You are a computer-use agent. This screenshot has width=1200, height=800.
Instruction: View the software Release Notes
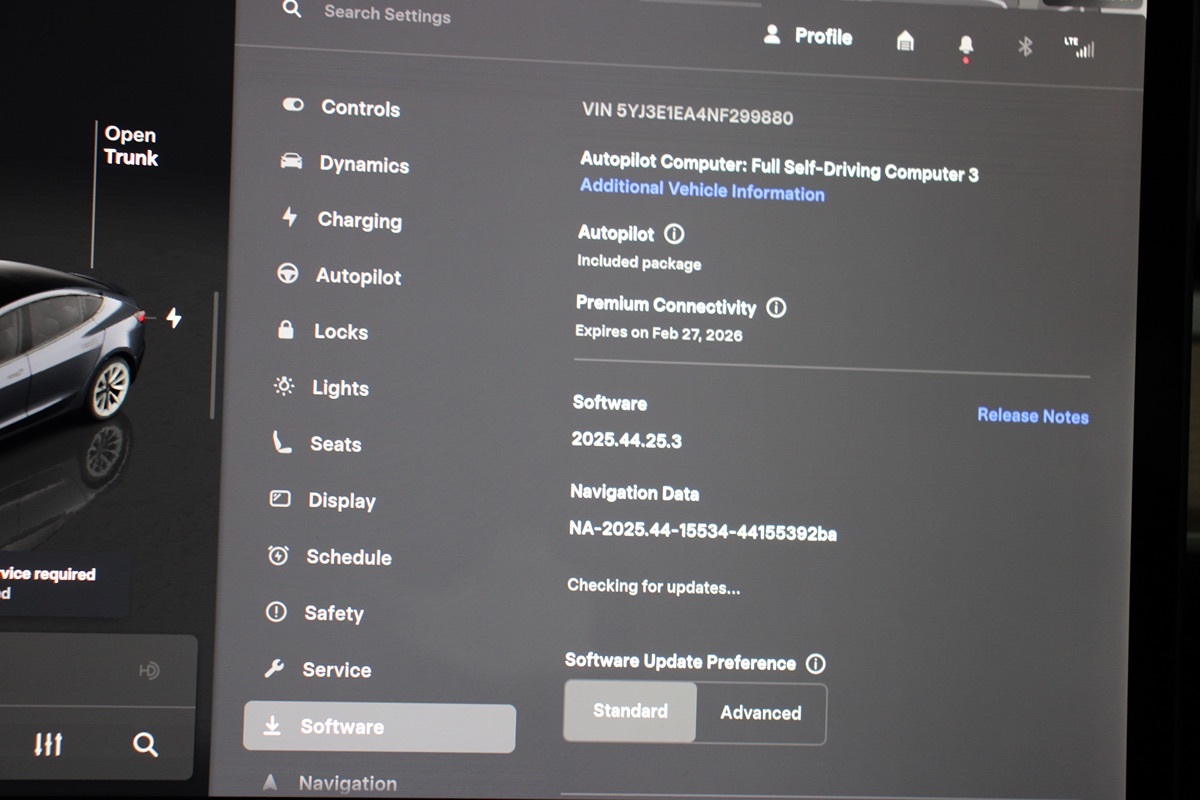pyautogui.click(x=1032, y=416)
